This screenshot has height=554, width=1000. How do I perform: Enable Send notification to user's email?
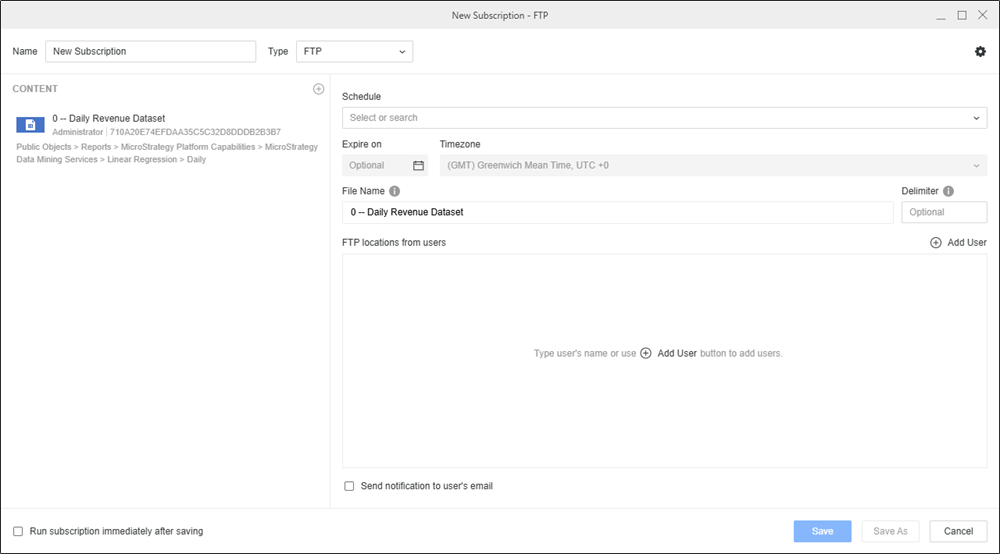pyautogui.click(x=349, y=486)
